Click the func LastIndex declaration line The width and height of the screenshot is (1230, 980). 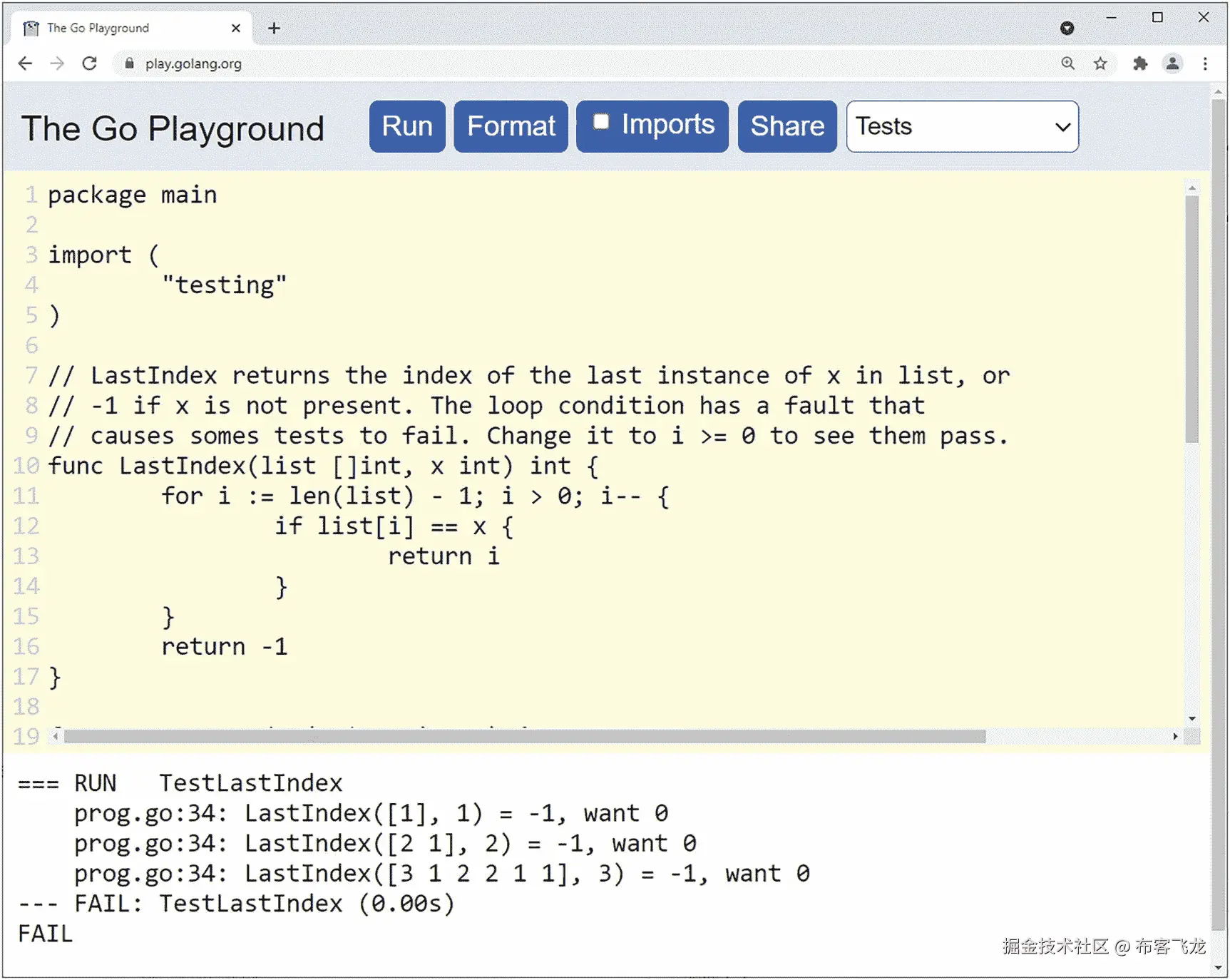click(324, 466)
